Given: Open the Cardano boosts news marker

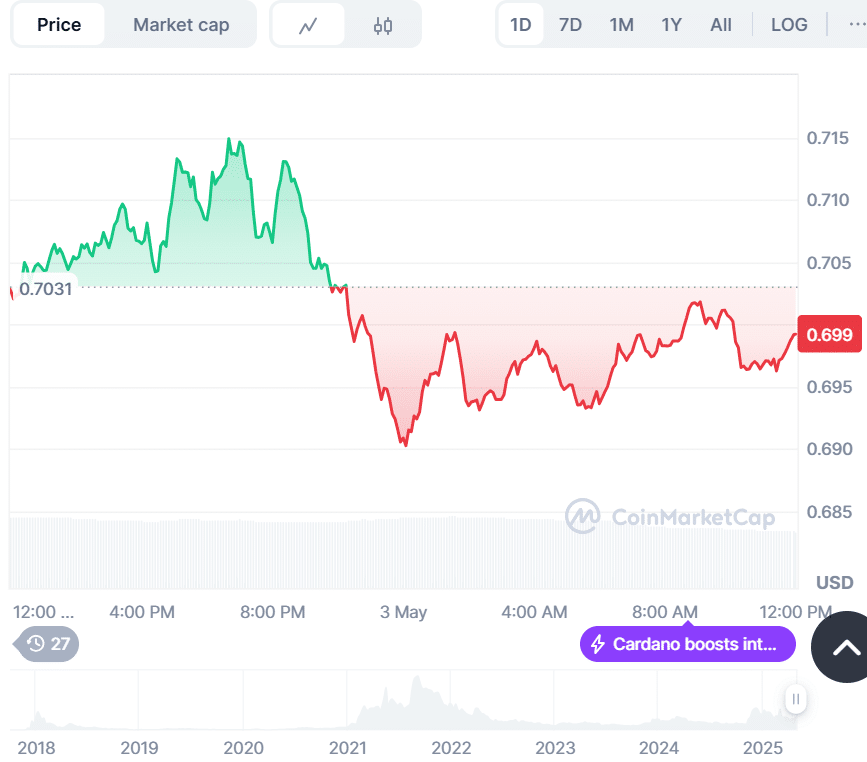Looking at the screenshot, I should [x=687, y=644].
